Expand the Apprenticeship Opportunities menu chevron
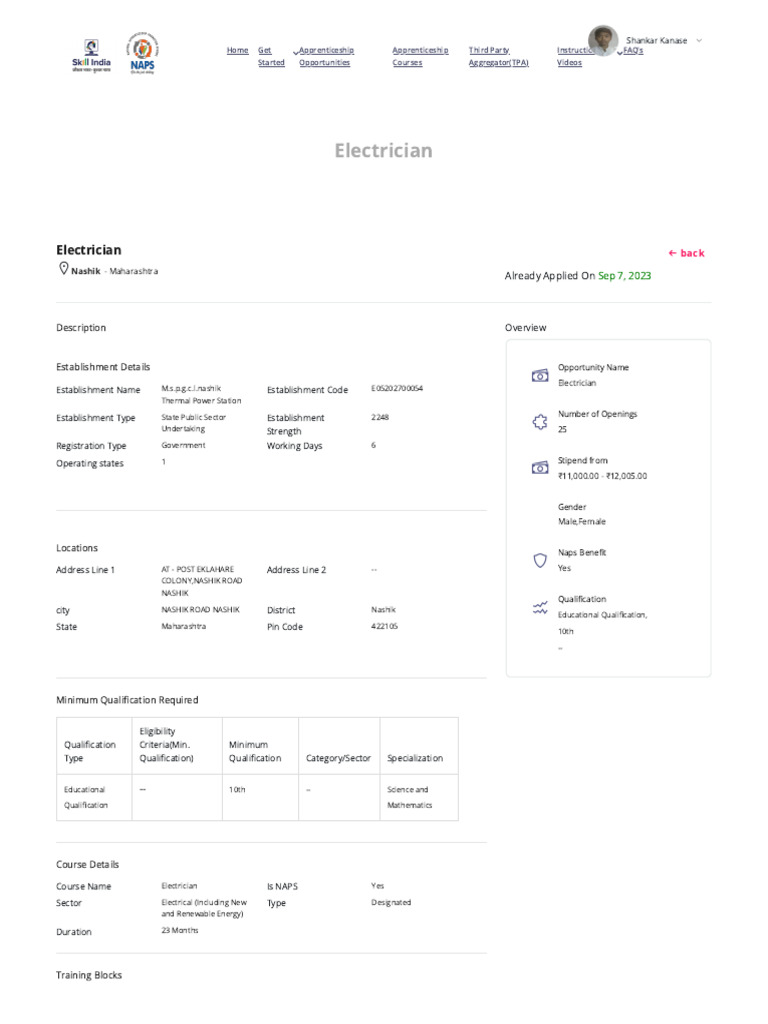Screen dimensions: 768x1024 (x=296, y=51)
